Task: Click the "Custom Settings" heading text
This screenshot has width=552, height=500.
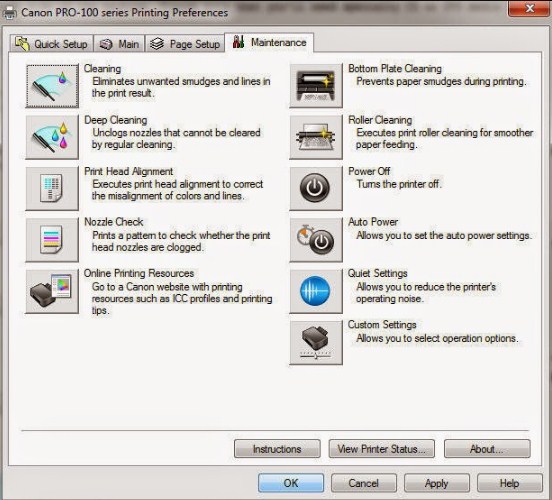Action: tap(382, 325)
